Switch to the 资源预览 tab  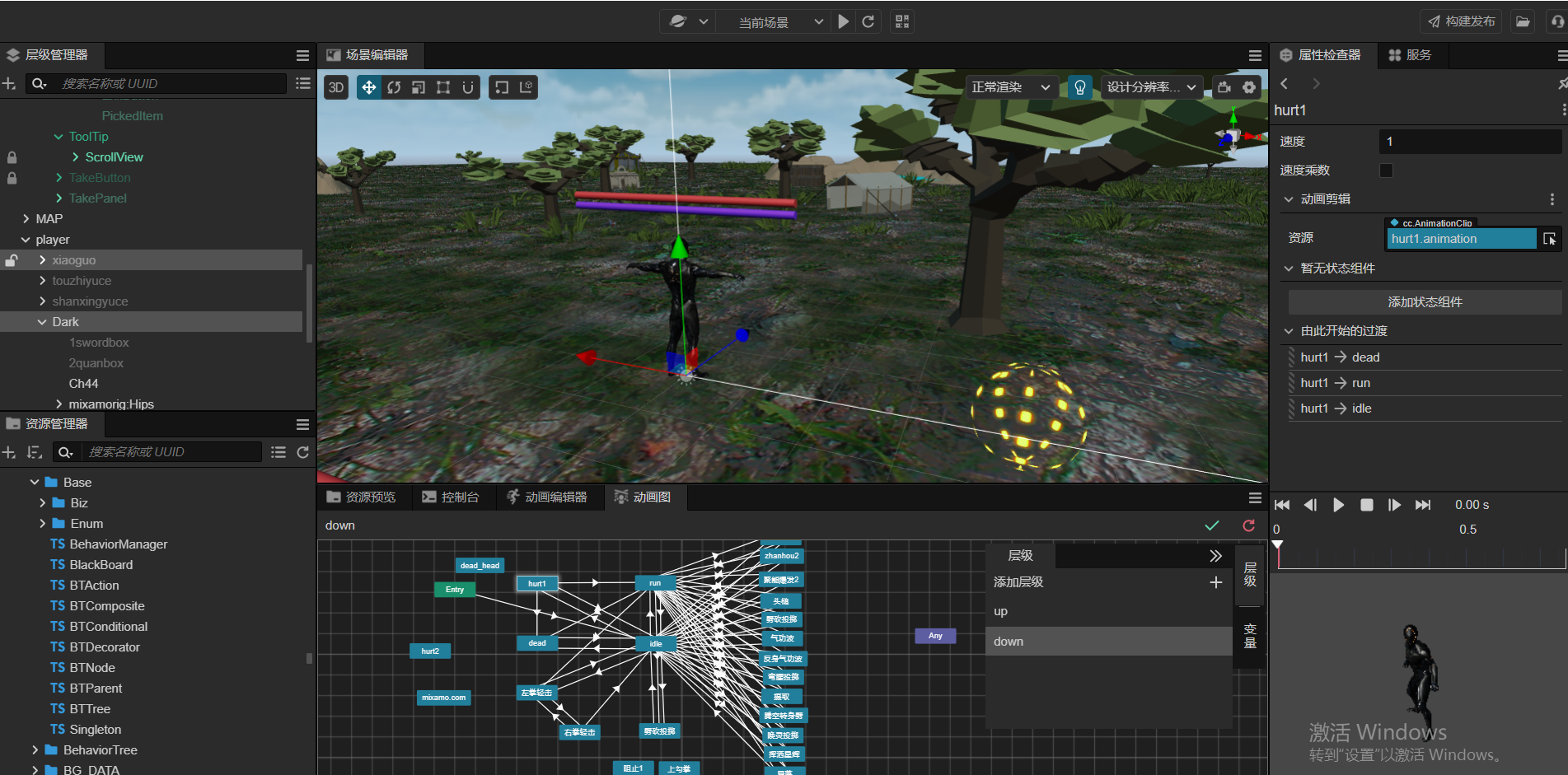[362, 497]
